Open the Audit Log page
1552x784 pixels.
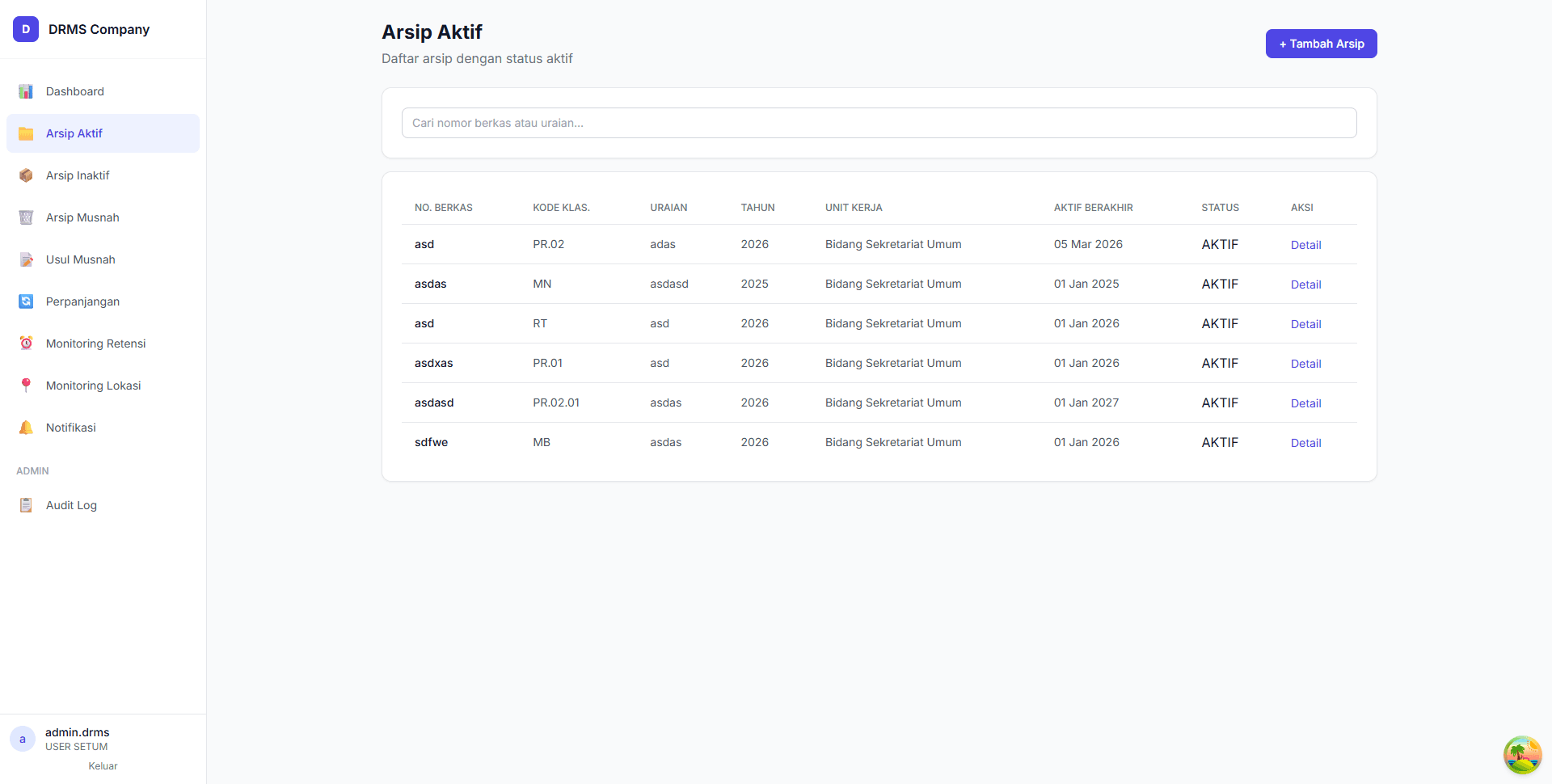point(103,505)
